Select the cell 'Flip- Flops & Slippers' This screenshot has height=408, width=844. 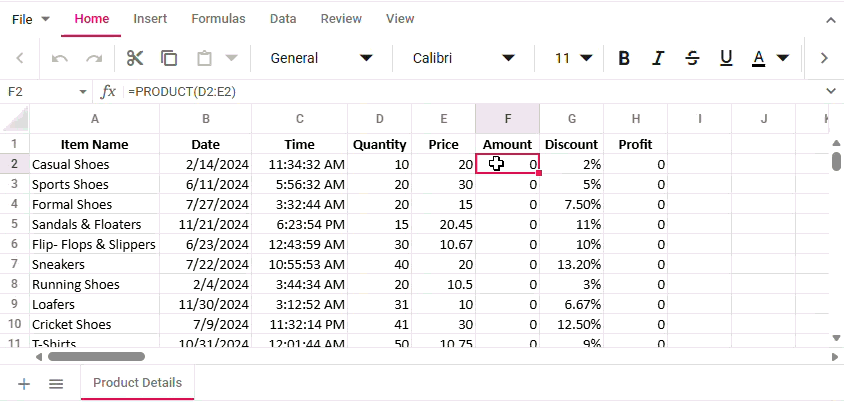click(95, 244)
